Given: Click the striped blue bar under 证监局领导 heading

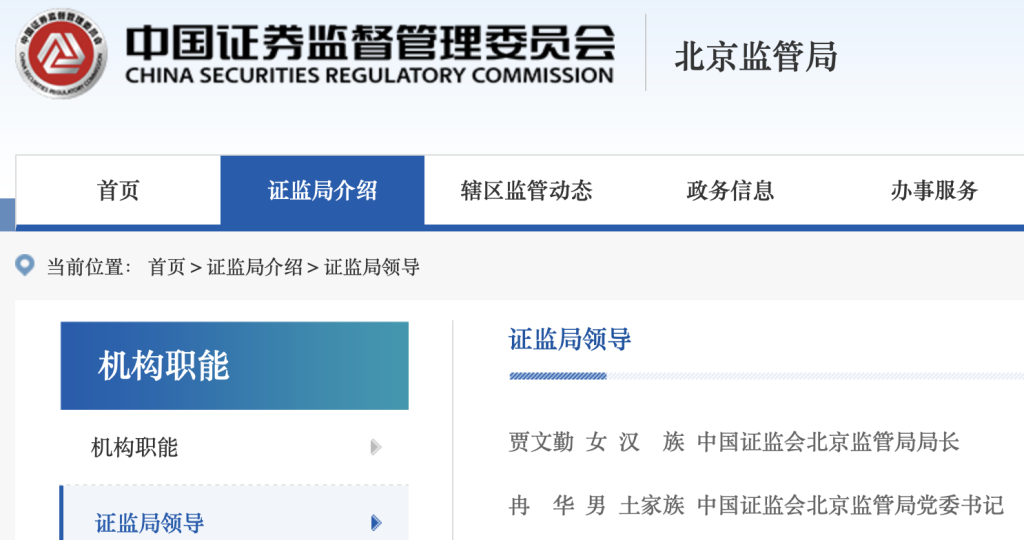Looking at the screenshot, I should point(557,377).
